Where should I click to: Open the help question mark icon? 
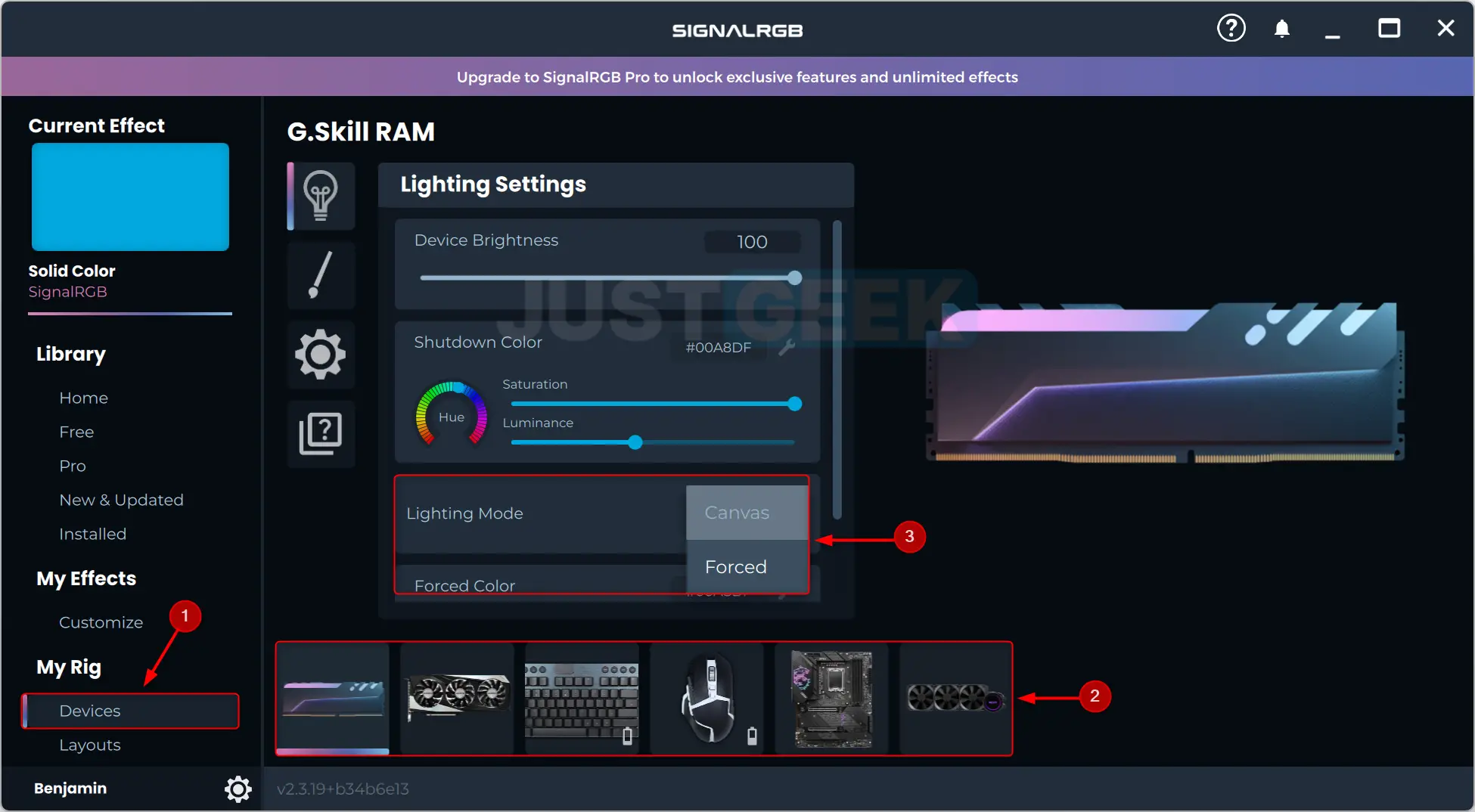coord(1231,29)
